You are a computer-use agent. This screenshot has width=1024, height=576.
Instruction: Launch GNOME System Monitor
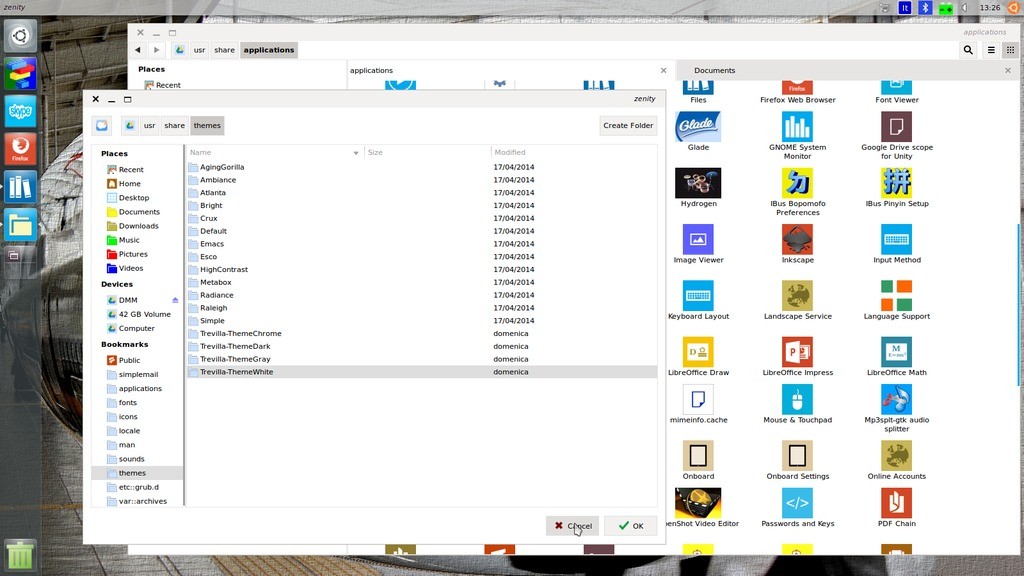click(x=797, y=125)
